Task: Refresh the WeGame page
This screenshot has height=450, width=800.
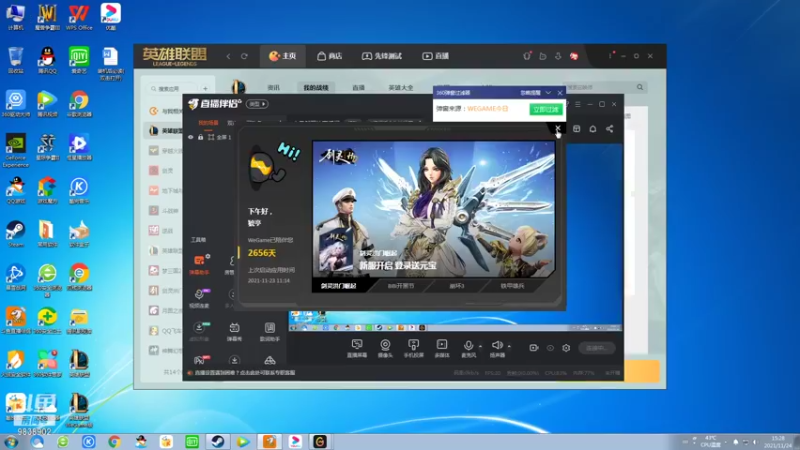Action: coord(244,56)
